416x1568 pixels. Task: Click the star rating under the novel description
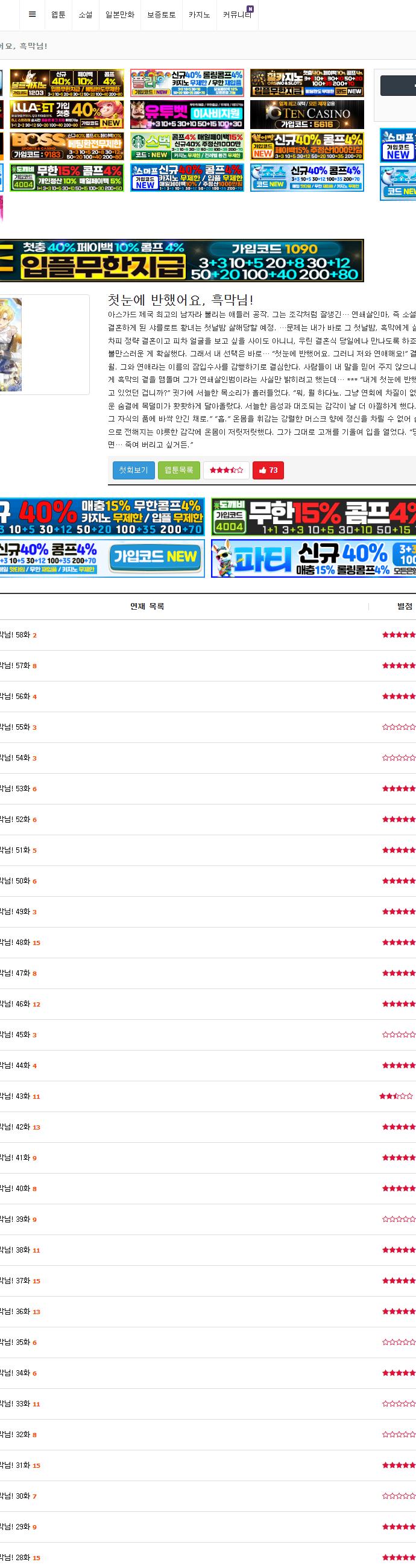[226, 470]
